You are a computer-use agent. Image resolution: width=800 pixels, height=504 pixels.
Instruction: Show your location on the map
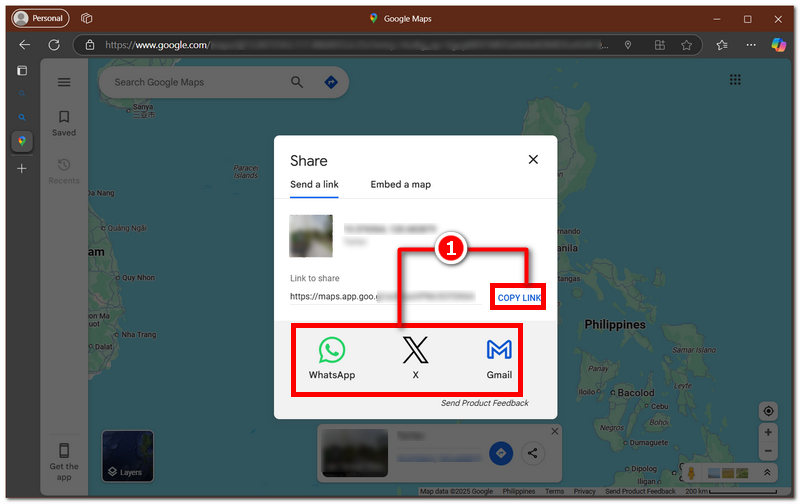768,411
